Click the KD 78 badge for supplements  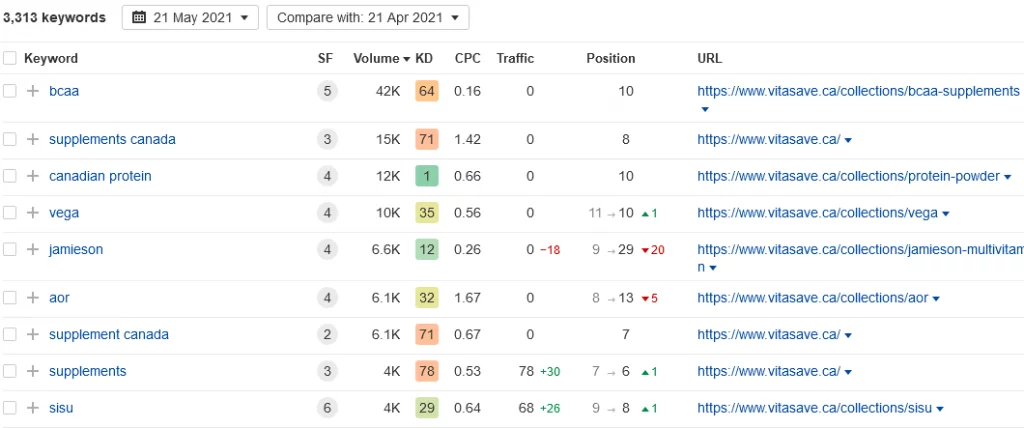pos(426,371)
